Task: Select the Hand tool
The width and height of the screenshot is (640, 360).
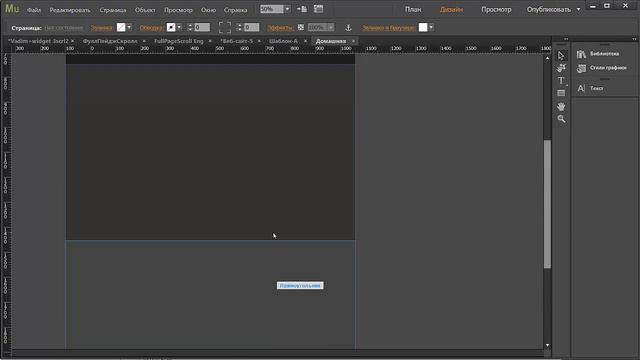Action: pos(561,107)
